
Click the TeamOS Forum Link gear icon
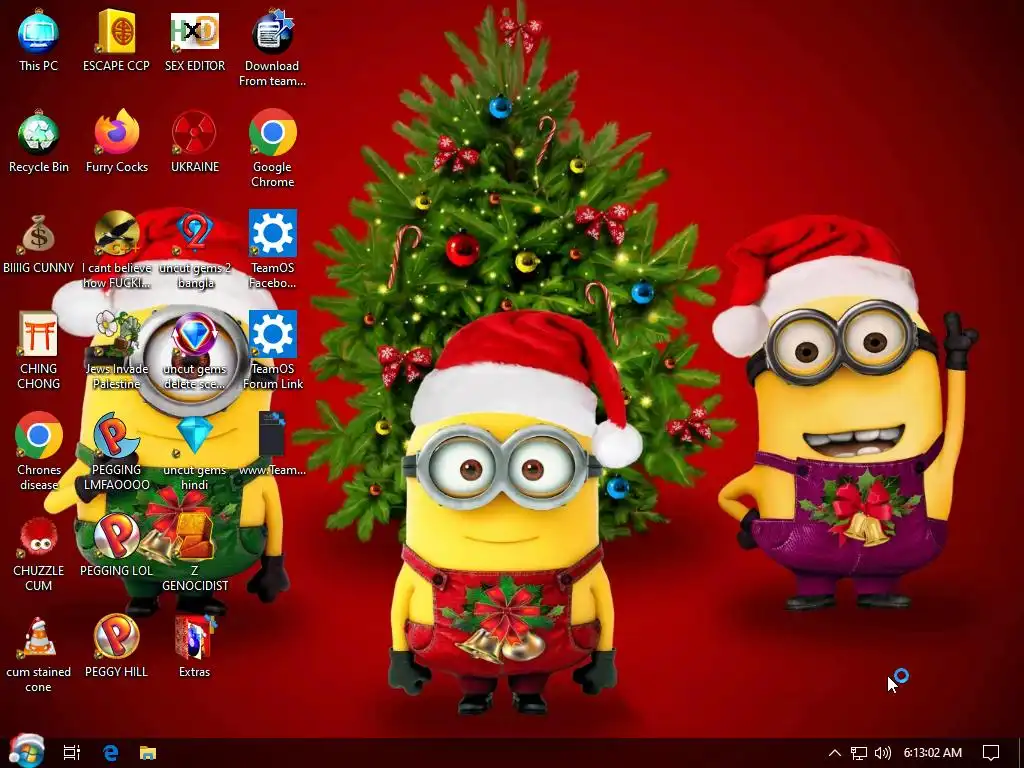pyautogui.click(x=272, y=334)
